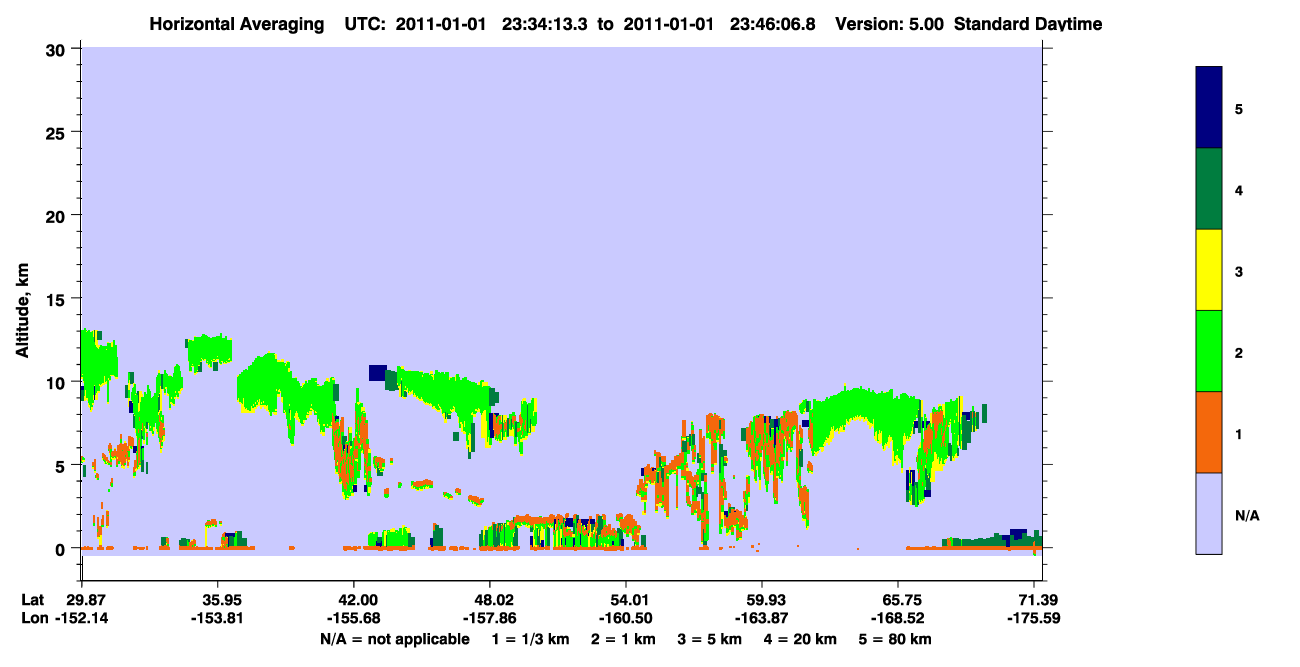1300x667 pixels.
Task: Click the longitude value '-157.86'
Action: (x=490, y=618)
